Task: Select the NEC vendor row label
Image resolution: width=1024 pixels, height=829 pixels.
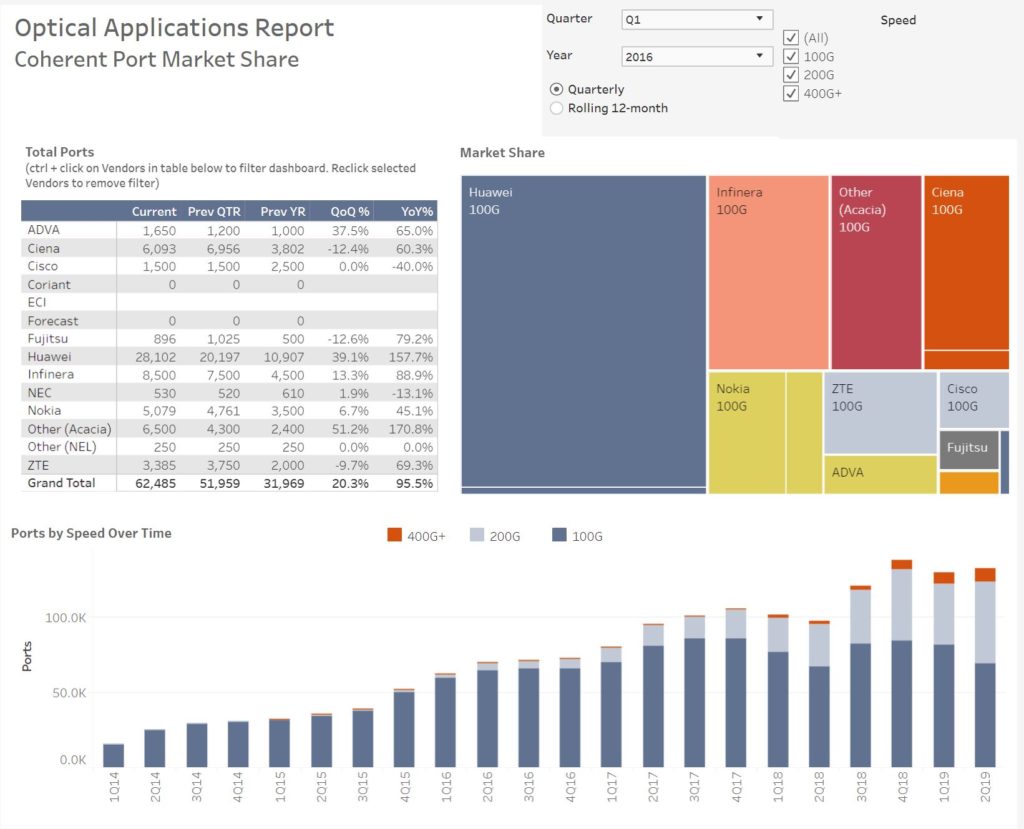Action: coord(39,393)
